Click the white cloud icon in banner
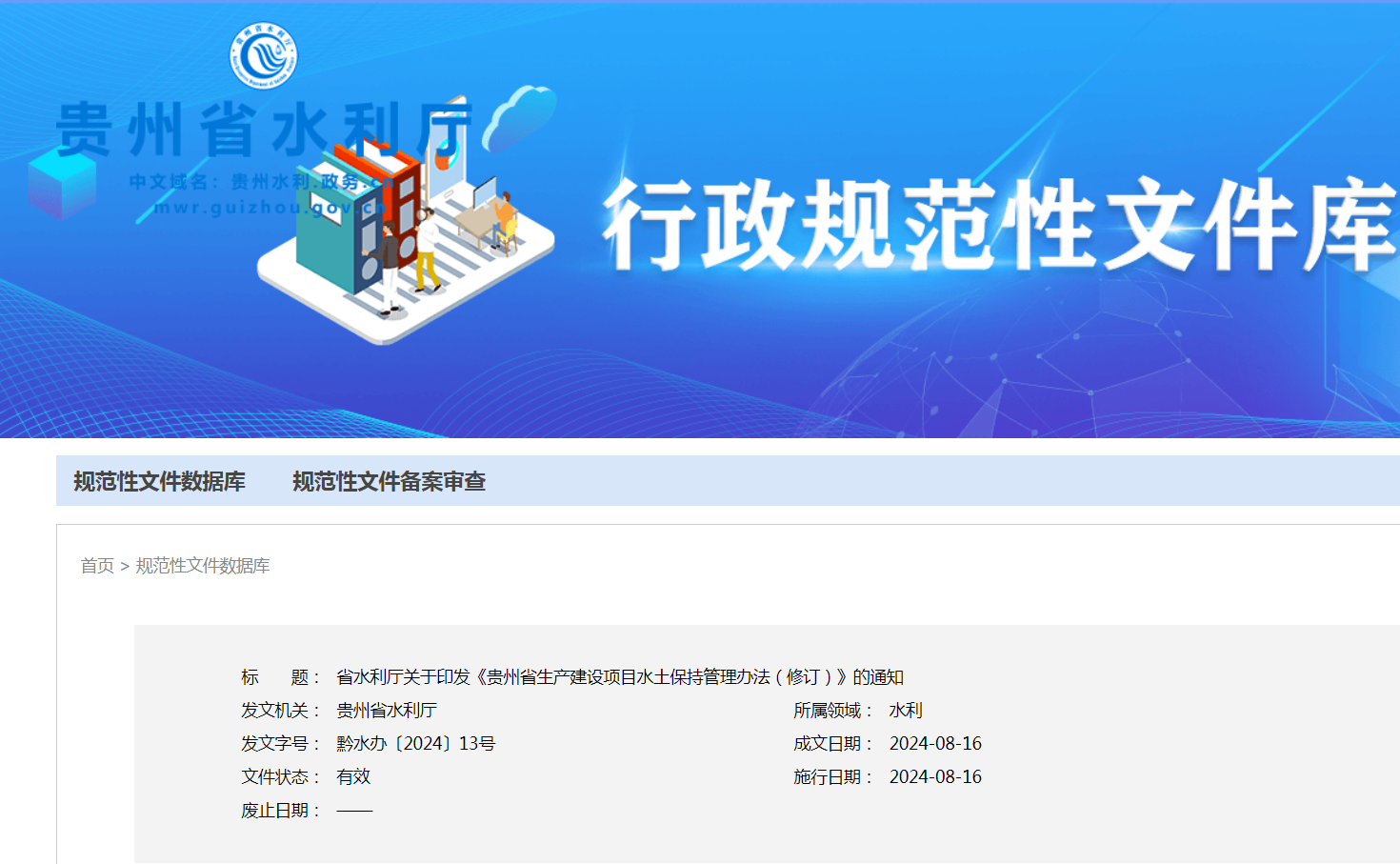This screenshot has width=1400, height=864. [x=519, y=117]
